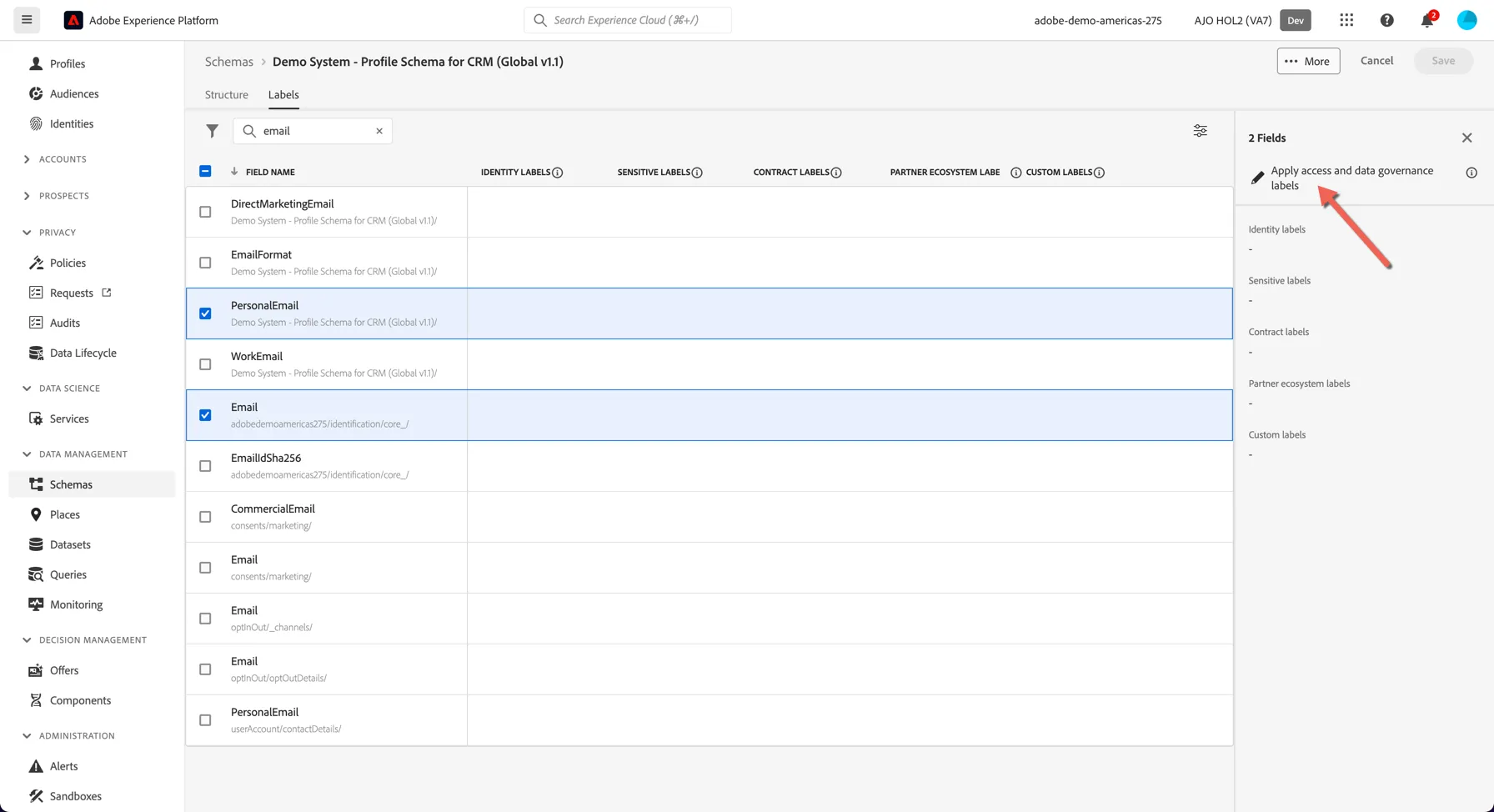Open the hamburger navigation menu
Image resolution: width=1494 pixels, height=812 pixels.
click(x=27, y=20)
